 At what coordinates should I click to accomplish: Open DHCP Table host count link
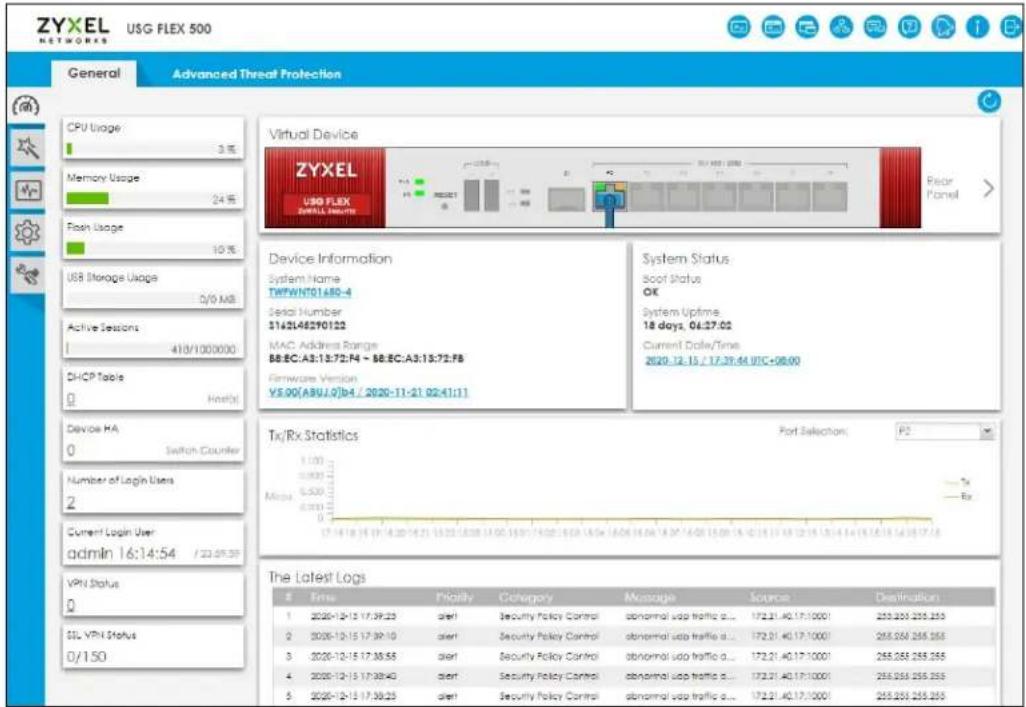coord(71,399)
